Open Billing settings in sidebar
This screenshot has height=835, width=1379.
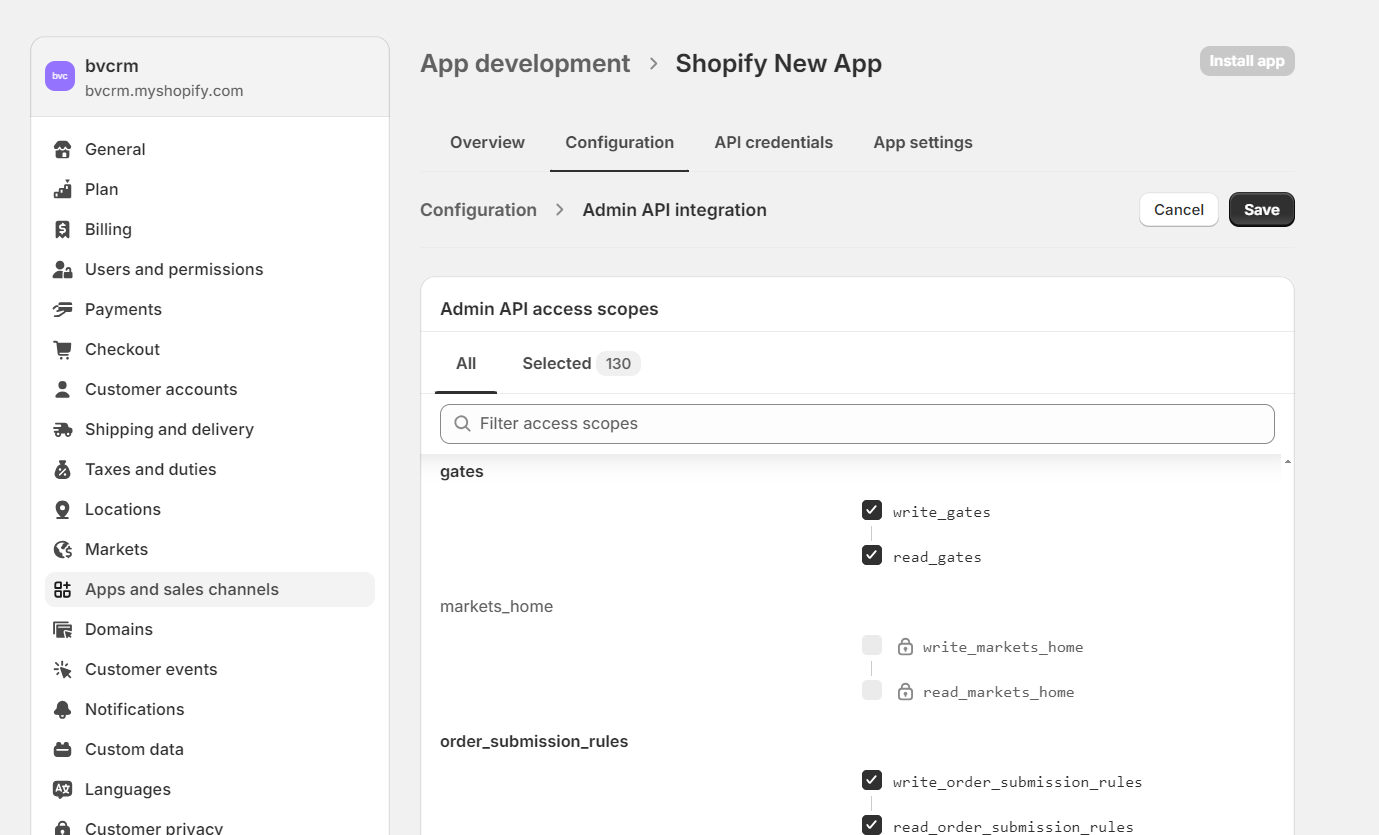click(210, 230)
